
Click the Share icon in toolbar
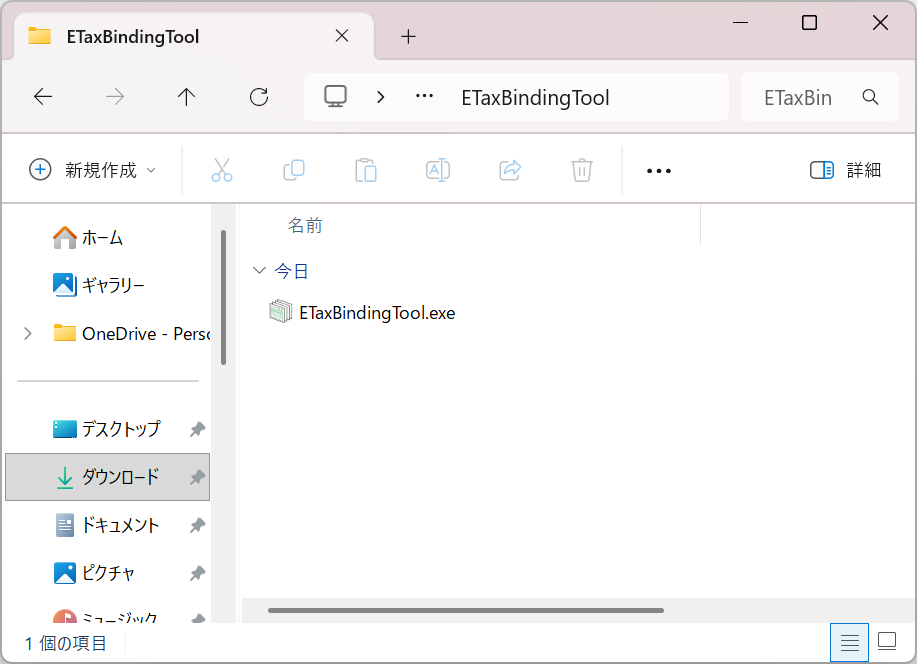(x=510, y=170)
